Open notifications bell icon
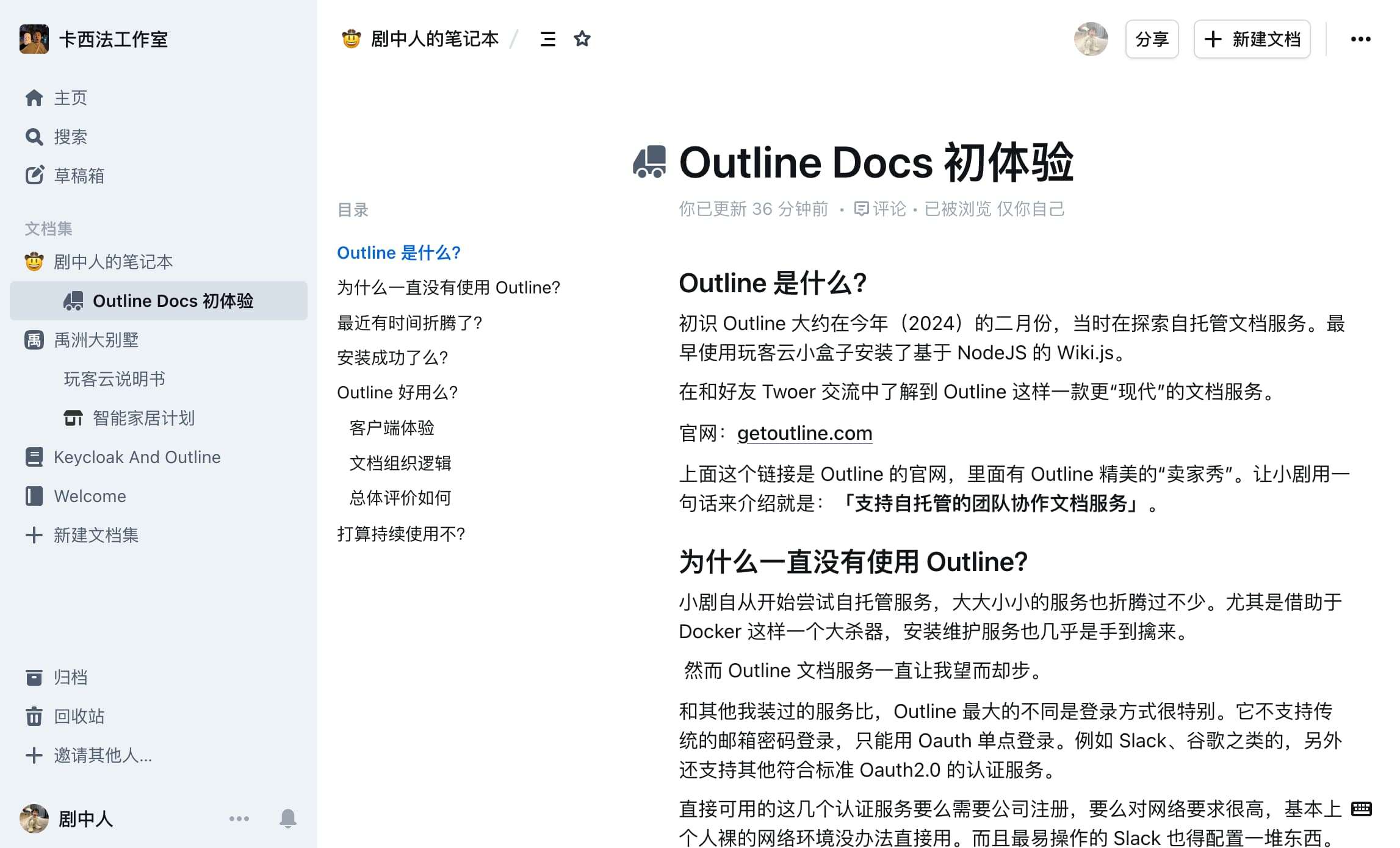Screen dimensions: 1400x848 coord(288,818)
